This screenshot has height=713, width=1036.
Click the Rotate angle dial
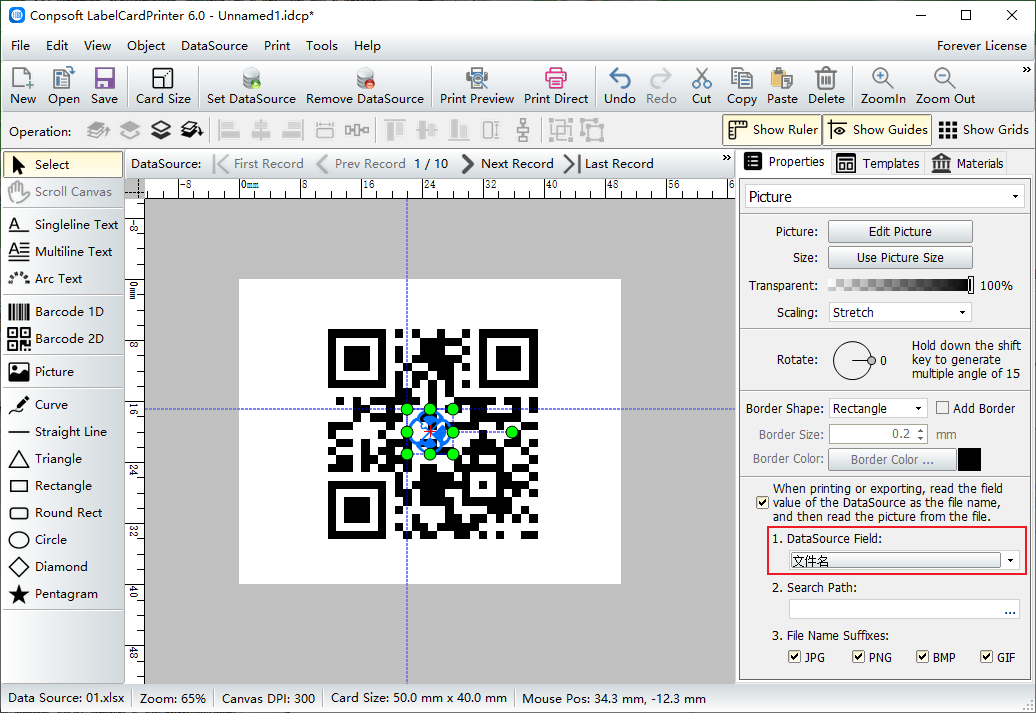pos(852,360)
